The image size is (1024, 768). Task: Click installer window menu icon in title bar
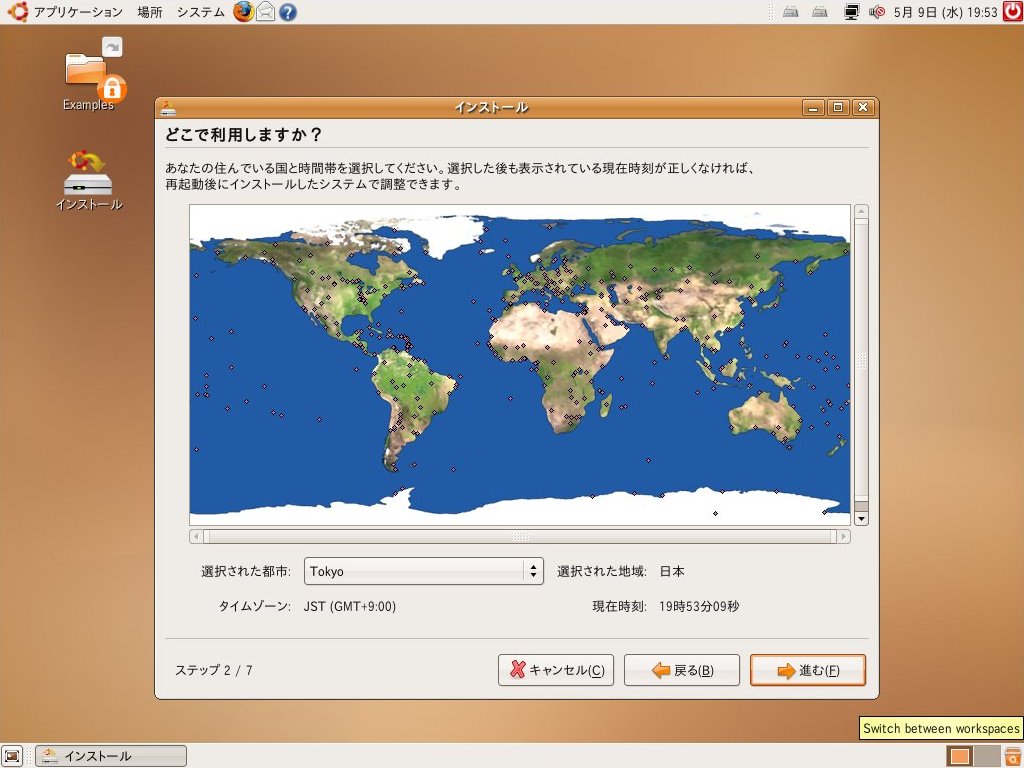[168, 108]
